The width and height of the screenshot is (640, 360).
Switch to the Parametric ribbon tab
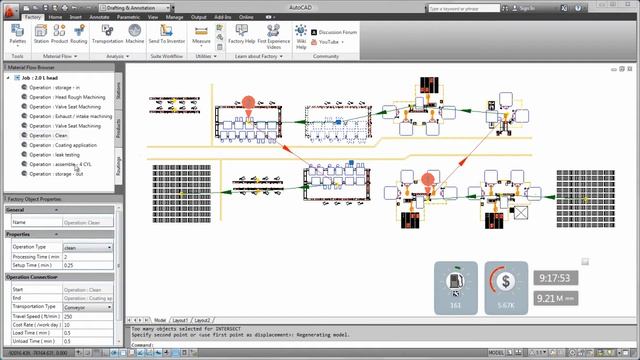128,17
